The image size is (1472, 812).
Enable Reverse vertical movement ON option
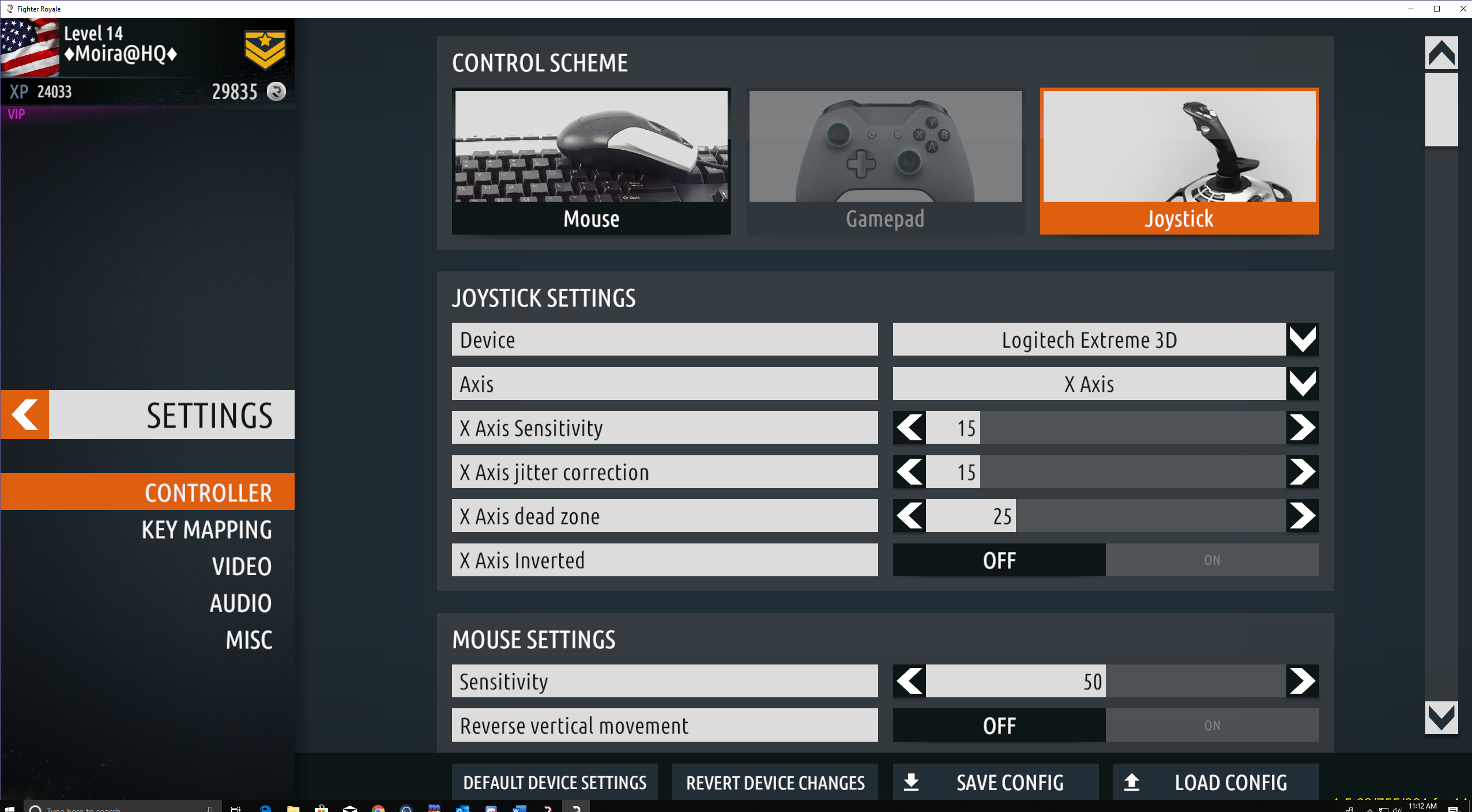pos(1211,726)
